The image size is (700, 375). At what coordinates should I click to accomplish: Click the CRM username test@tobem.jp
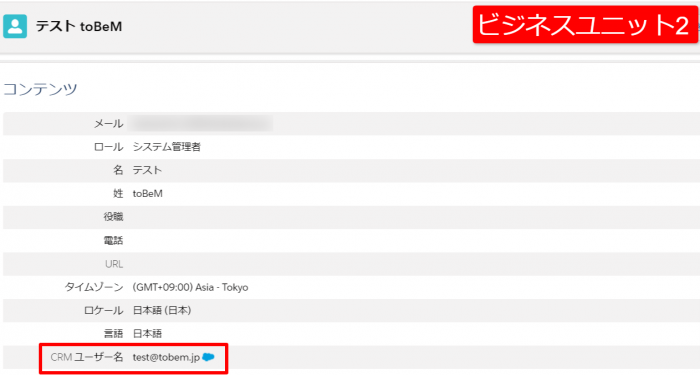166,357
